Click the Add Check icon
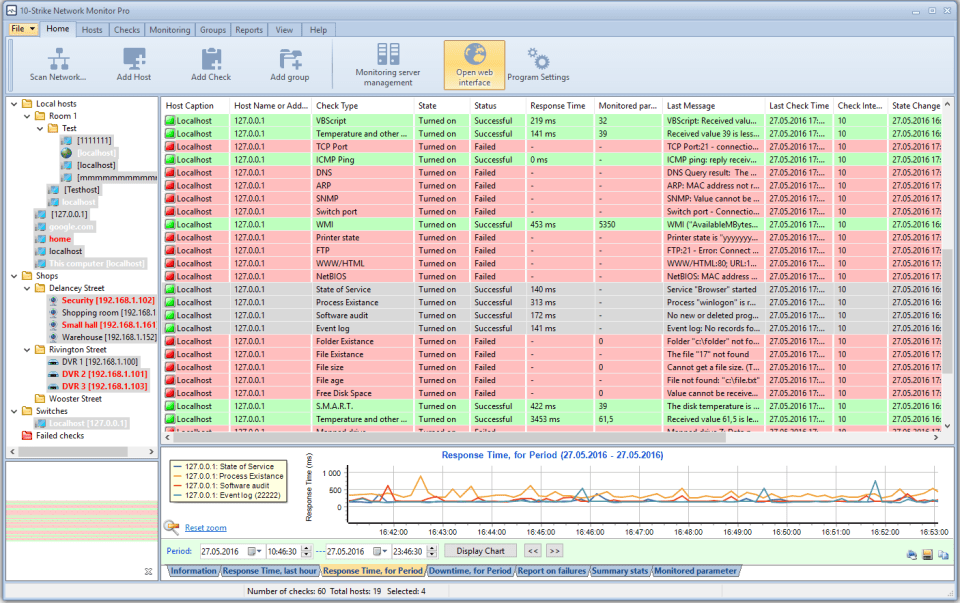The width and height of the screenshot is (960, 603). point(211,58)
